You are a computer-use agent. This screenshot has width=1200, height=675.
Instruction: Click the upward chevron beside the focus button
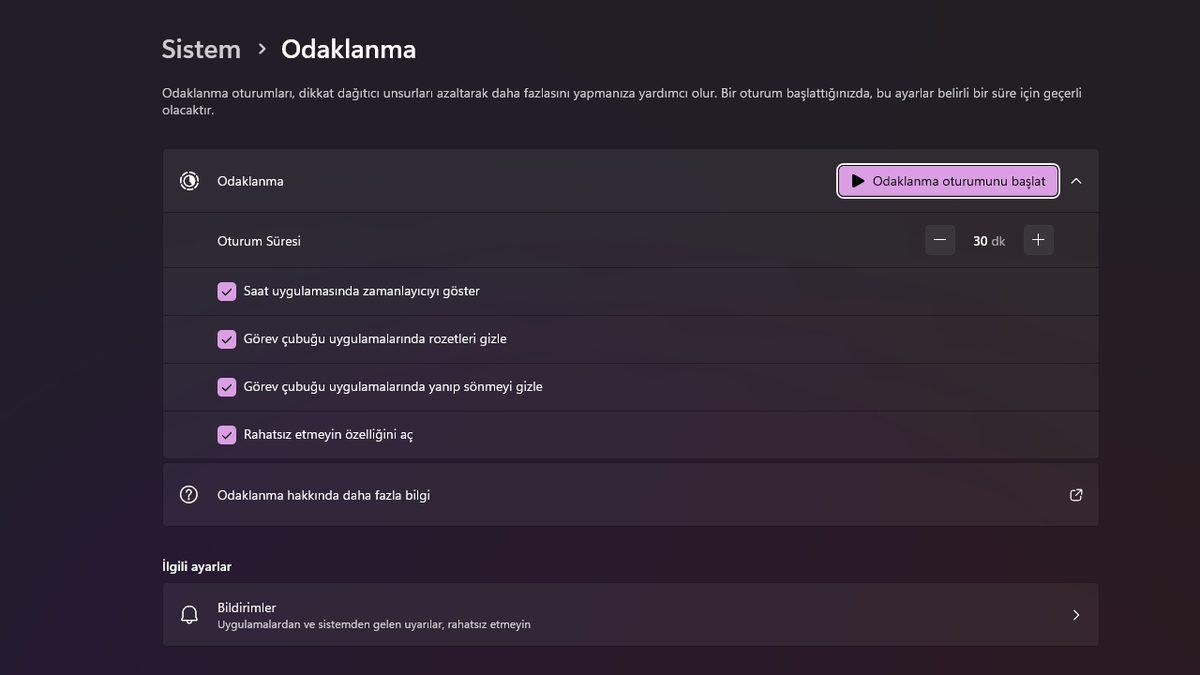tap(1076, 181)
